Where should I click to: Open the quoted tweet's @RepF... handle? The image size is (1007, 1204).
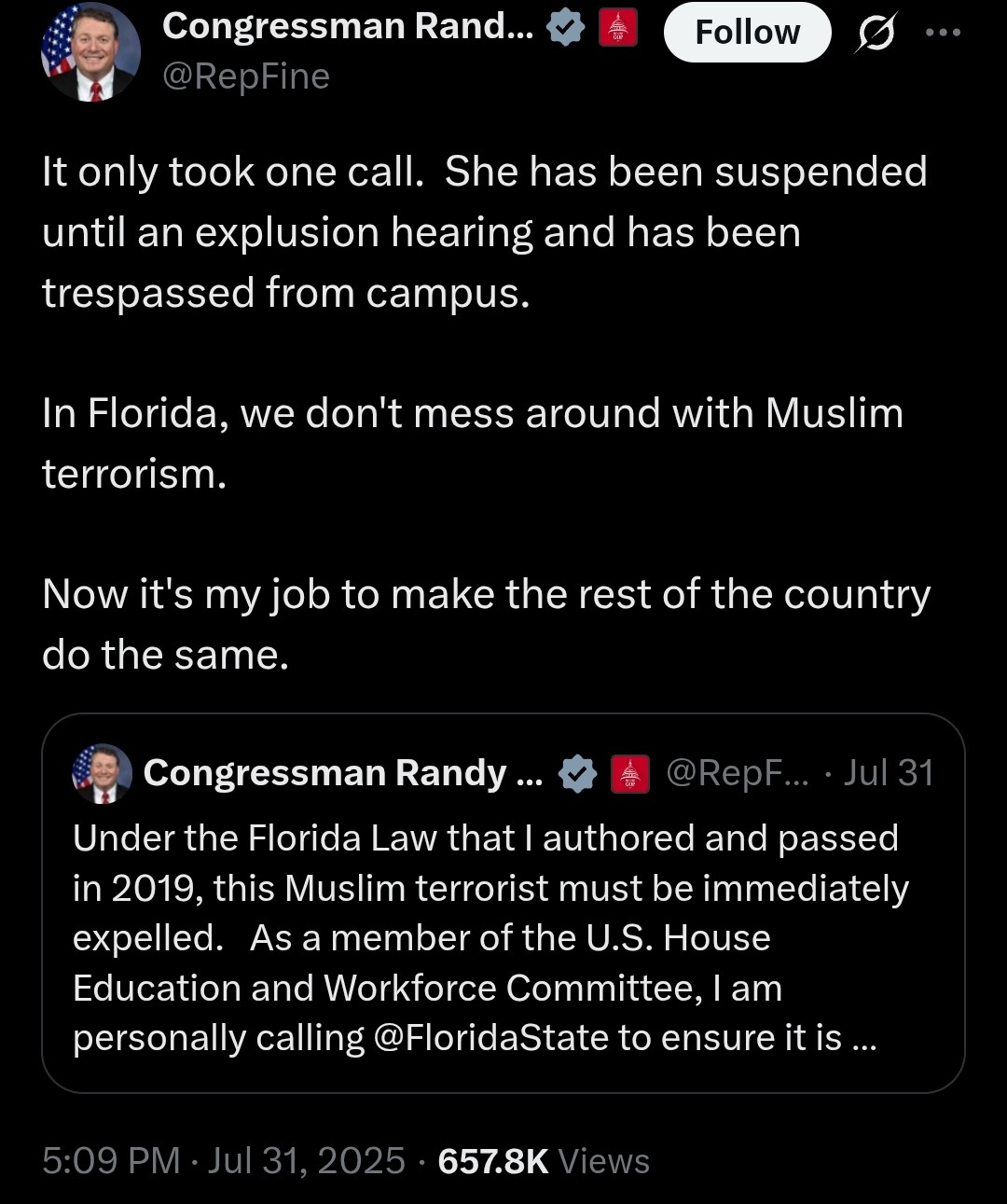(738, 773)
